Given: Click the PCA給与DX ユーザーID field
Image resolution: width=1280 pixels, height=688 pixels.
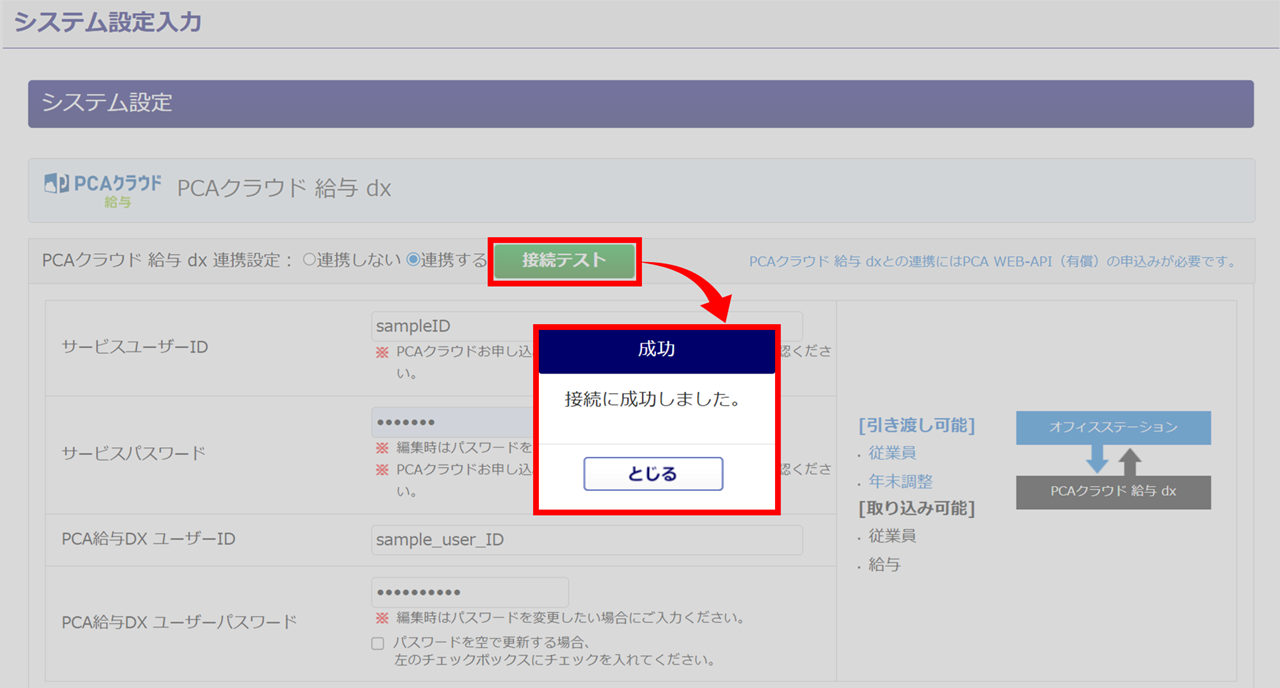Looking at the screenshot, I should pyautogui.click(x=586, y=540).
